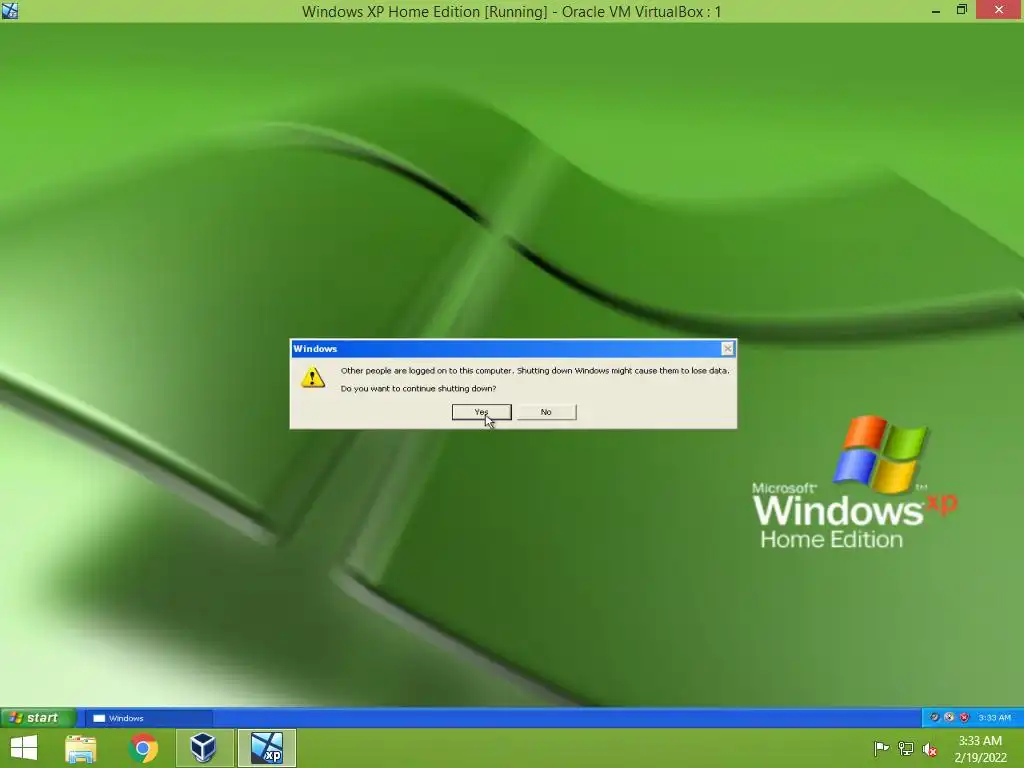This screenshot has height=768, width=1024.
Task: Cancel shutdown with the No button
Action: tap(546, 412)
